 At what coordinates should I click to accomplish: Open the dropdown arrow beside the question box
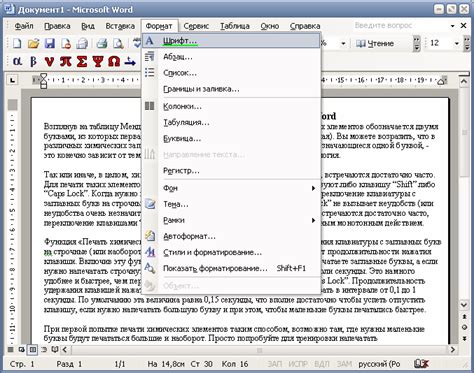pos(452,26)
